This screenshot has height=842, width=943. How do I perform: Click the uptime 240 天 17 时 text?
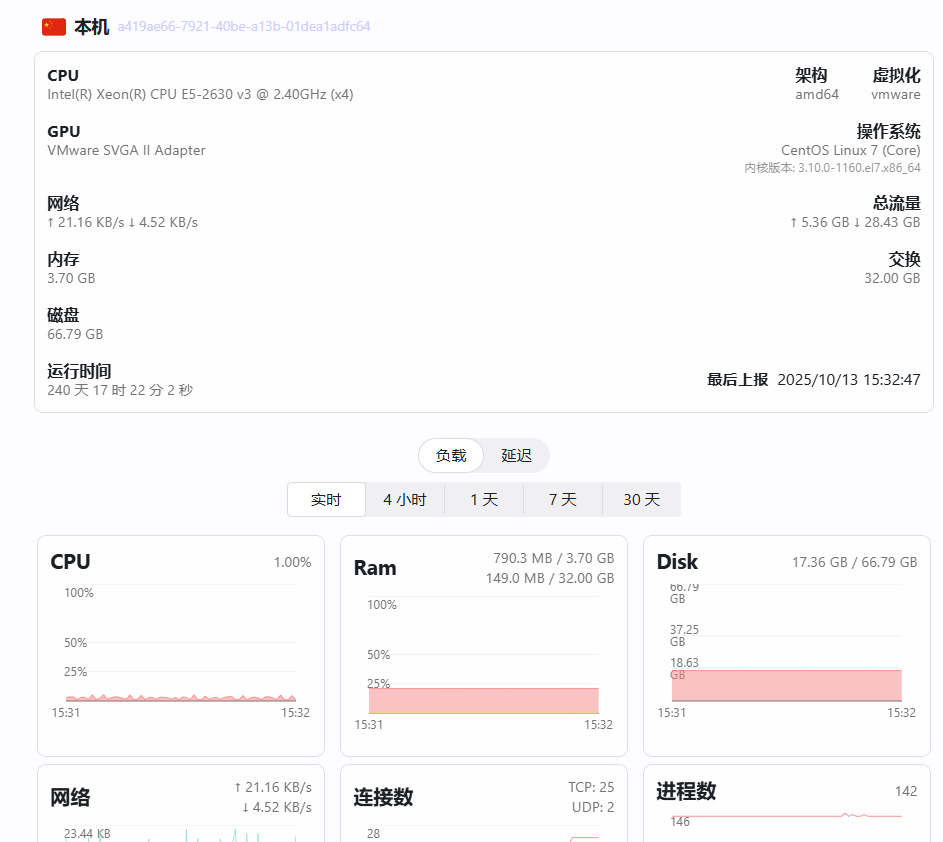coord(120,390)
